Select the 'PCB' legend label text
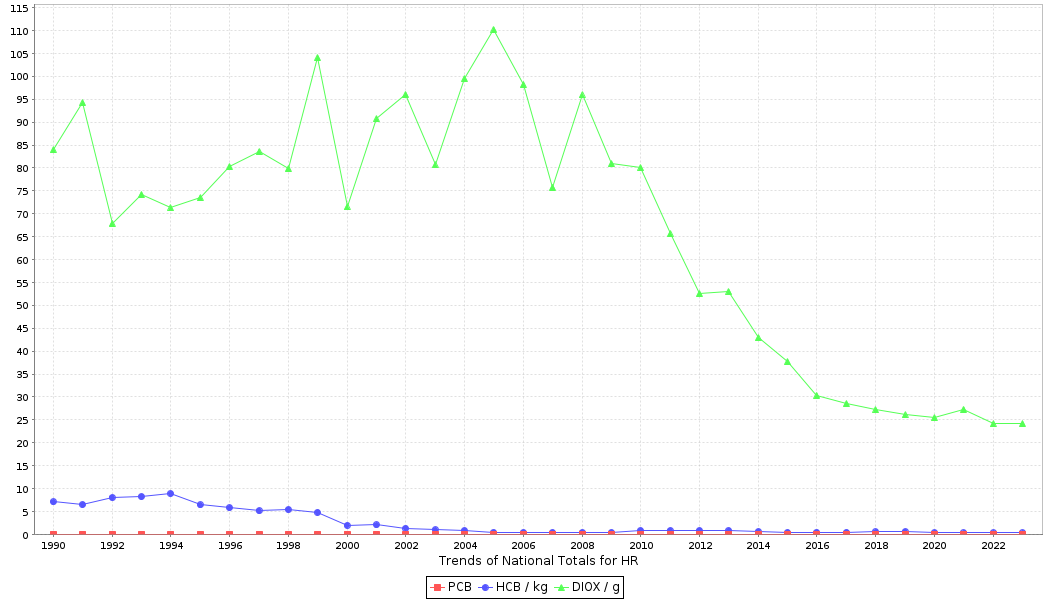 pyautogui.click(x=459, y=587)
